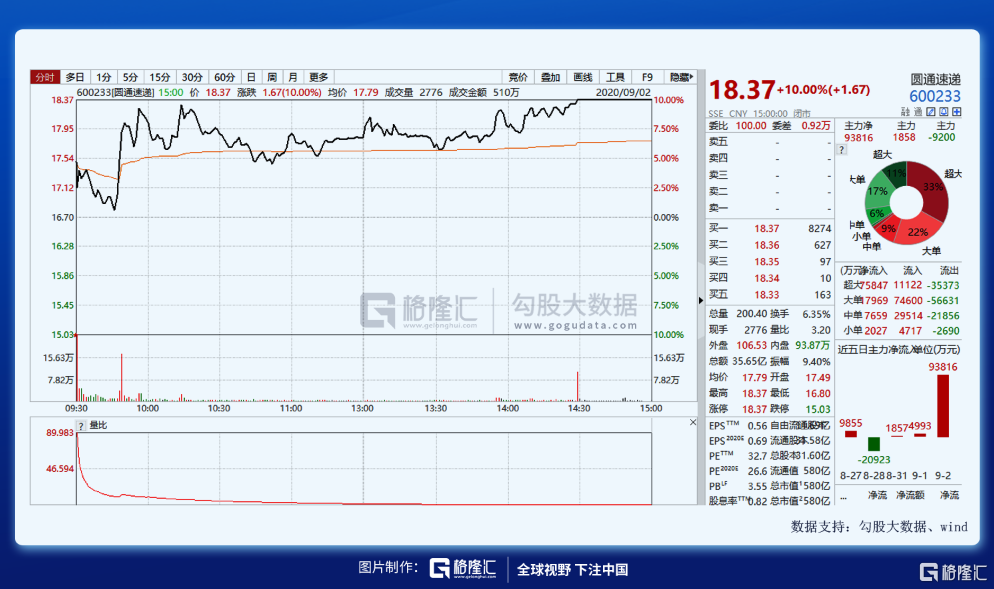The image size is (994, 589).
Task: Click the 叠加 overlay button
Action: tap(550, 77)
